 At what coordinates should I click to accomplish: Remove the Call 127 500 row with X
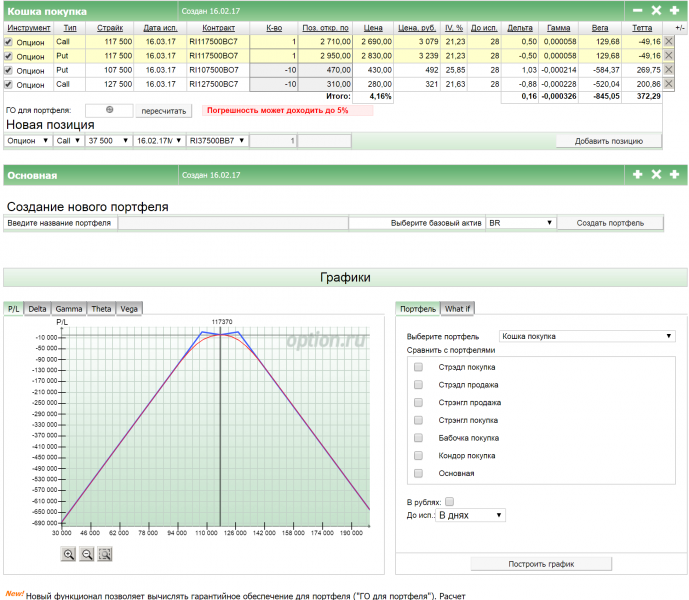670,84
